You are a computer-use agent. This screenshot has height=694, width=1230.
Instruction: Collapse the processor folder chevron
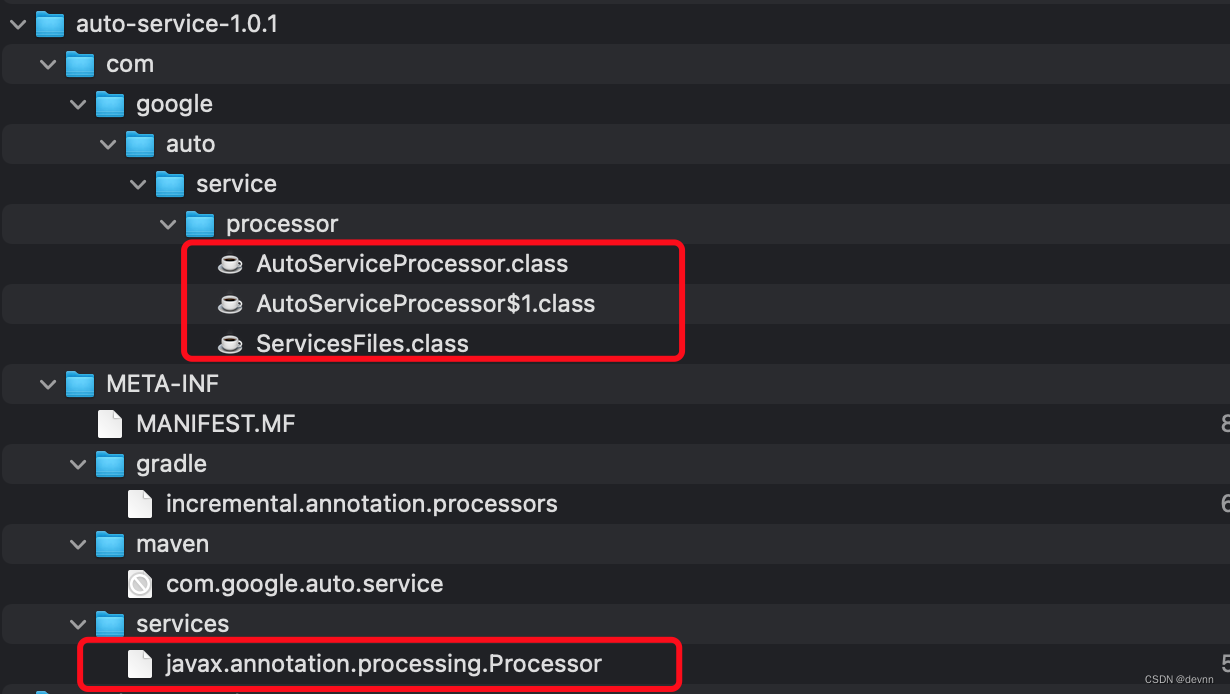click(166, 224)
